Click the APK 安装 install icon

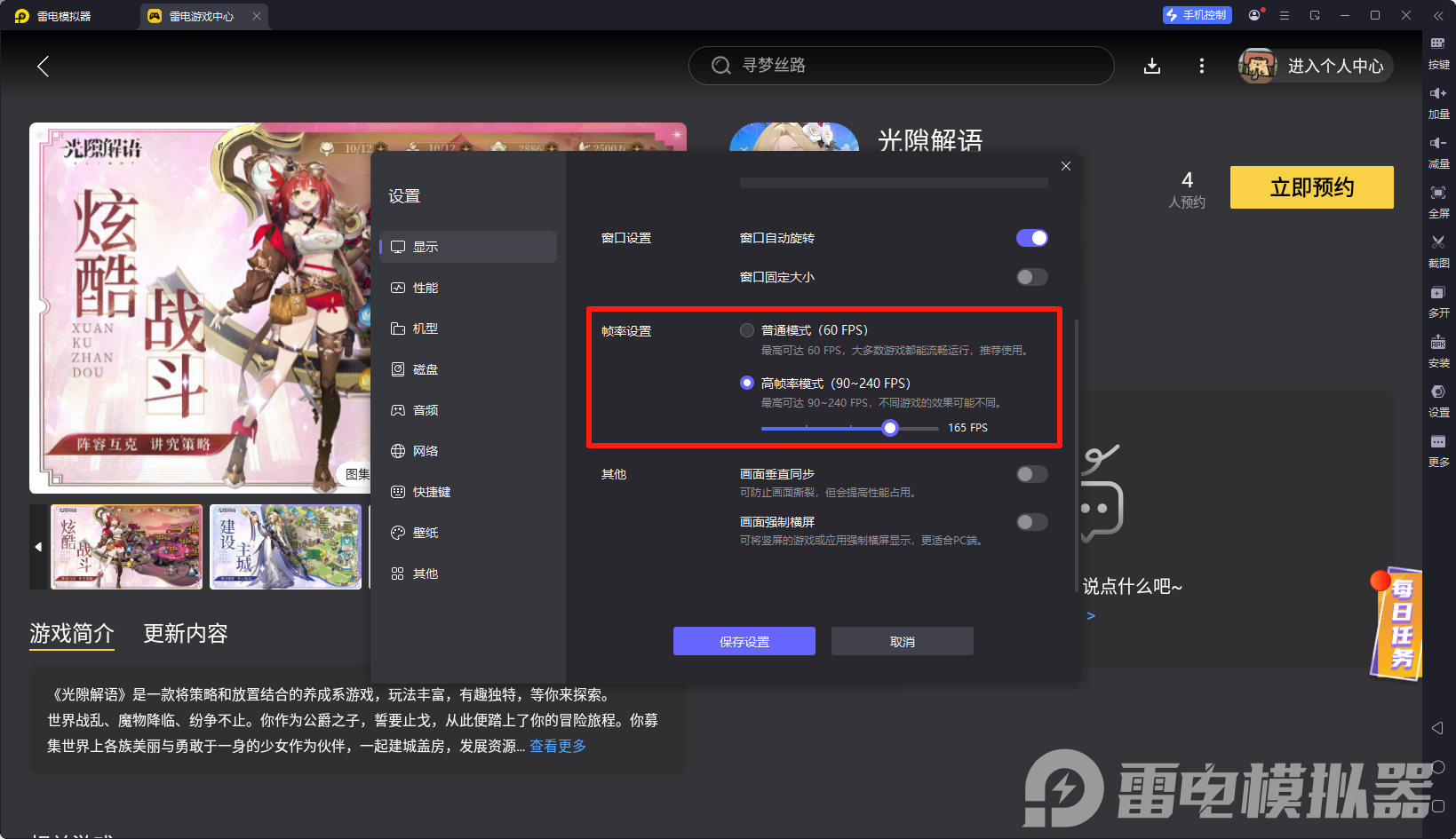pos(1439,352)
